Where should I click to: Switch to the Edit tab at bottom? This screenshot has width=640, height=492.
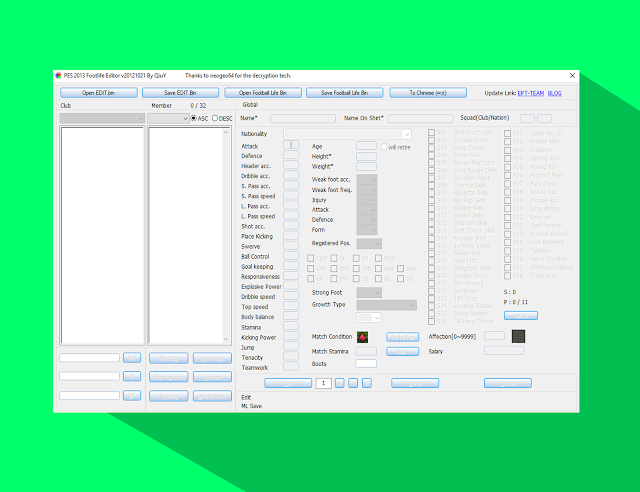pyautogui.click(x=246, y=397)
